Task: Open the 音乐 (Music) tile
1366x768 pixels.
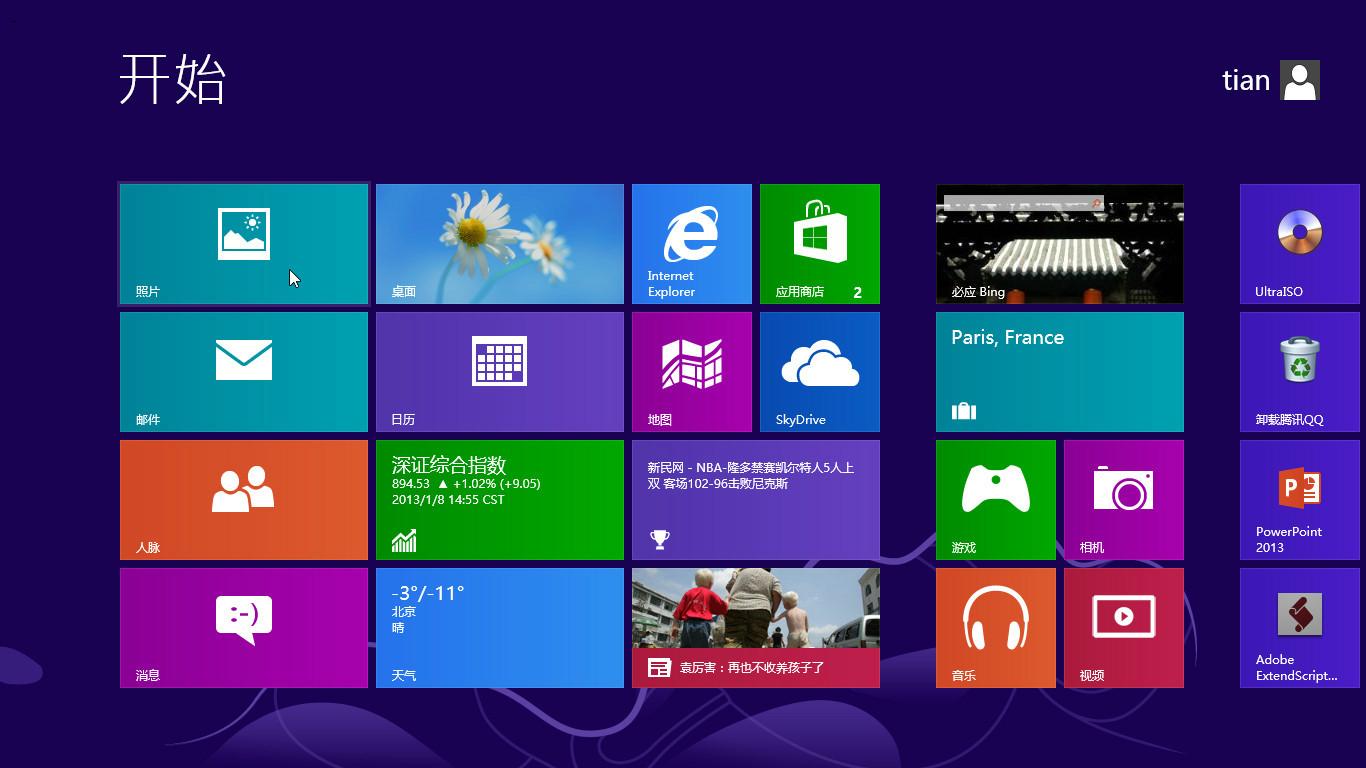Action: click(x=996, y=627)
